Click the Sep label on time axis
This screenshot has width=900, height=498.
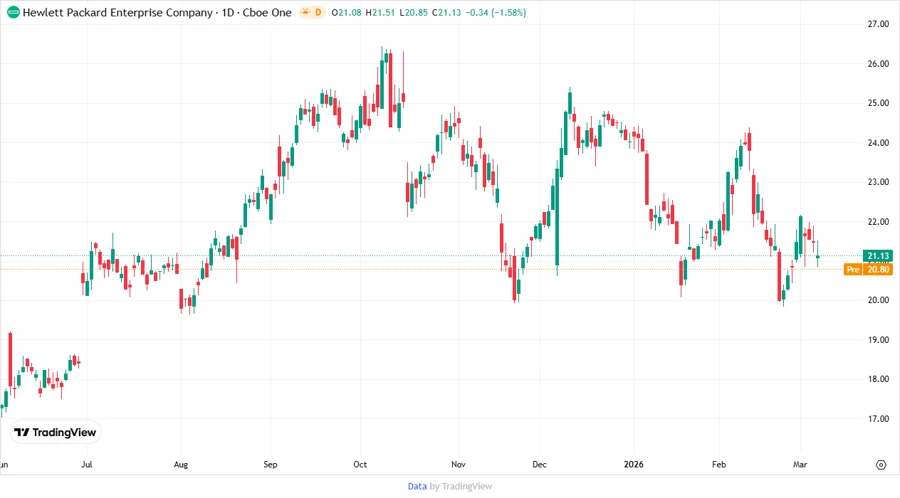click(270, 465)
